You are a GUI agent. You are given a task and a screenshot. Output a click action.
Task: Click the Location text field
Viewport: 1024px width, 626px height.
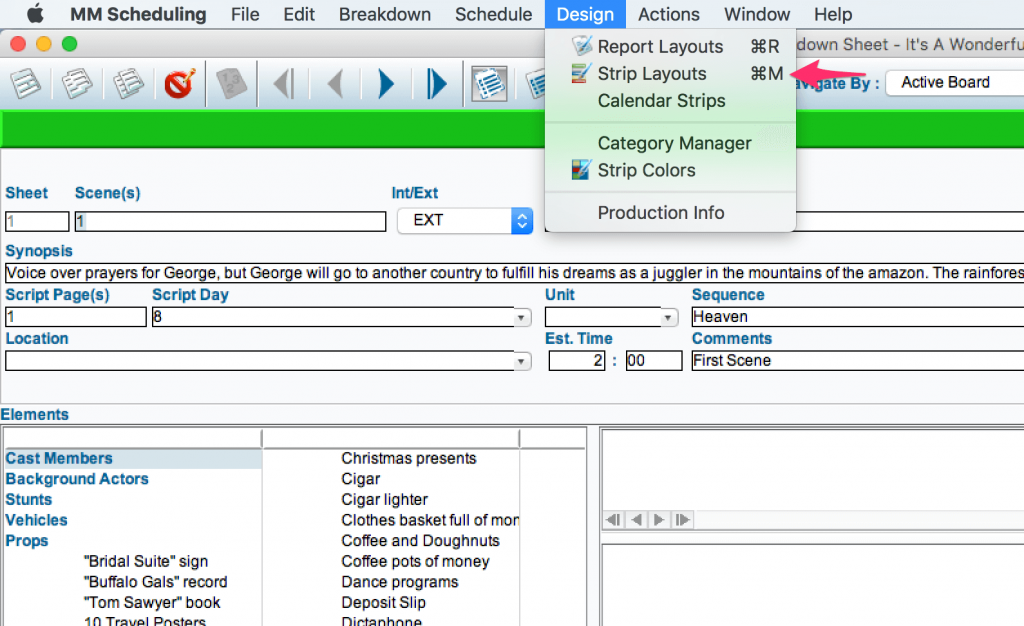(260, 361)
